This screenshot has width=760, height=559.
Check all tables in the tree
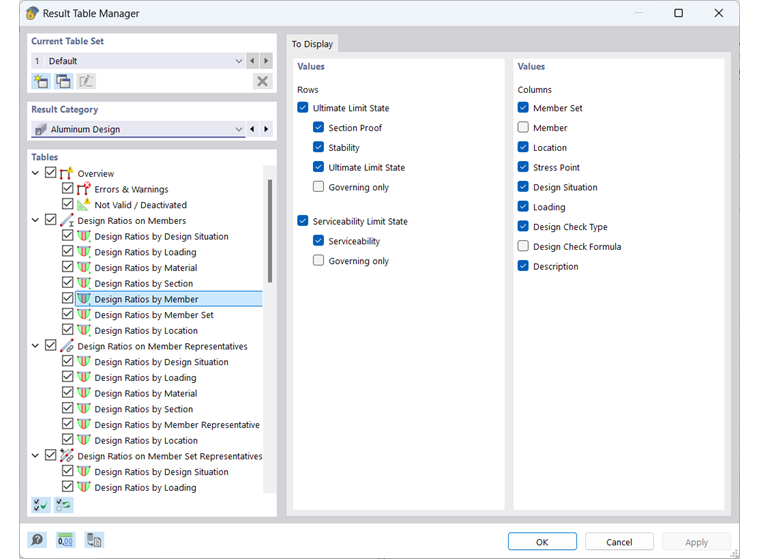tap(41, 505)
